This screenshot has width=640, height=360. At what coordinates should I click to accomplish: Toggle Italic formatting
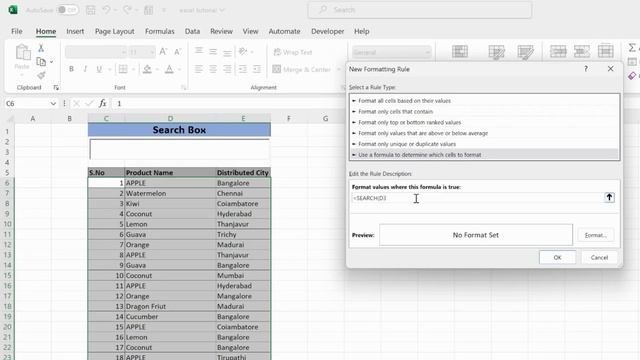tap(85, 69)
